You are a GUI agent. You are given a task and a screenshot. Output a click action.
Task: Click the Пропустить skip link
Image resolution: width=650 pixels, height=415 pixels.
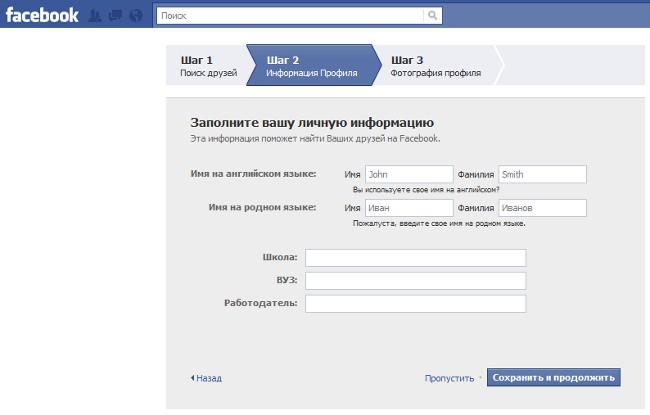coord(449,378)
